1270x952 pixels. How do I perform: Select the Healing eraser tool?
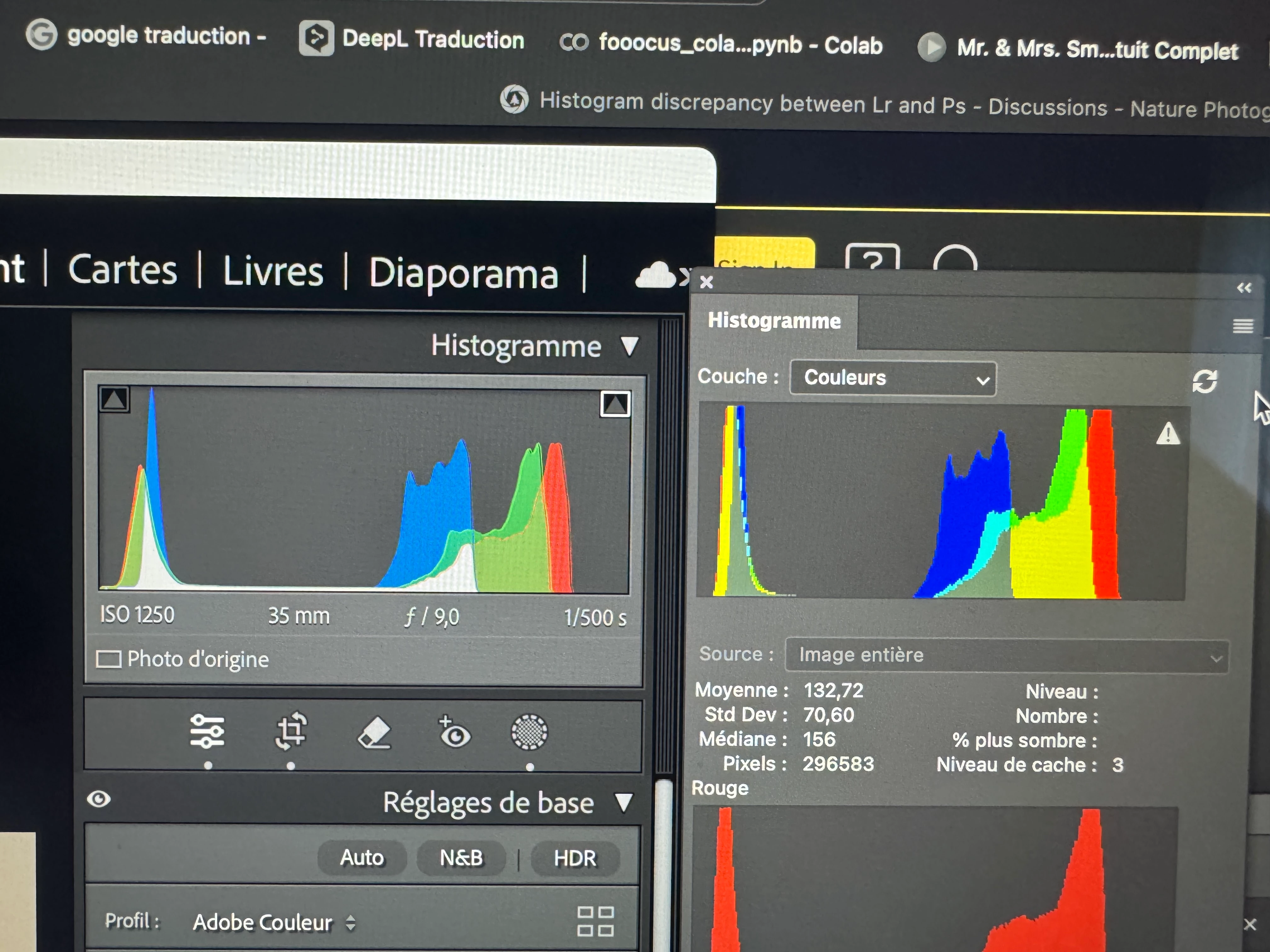[374, 733]
